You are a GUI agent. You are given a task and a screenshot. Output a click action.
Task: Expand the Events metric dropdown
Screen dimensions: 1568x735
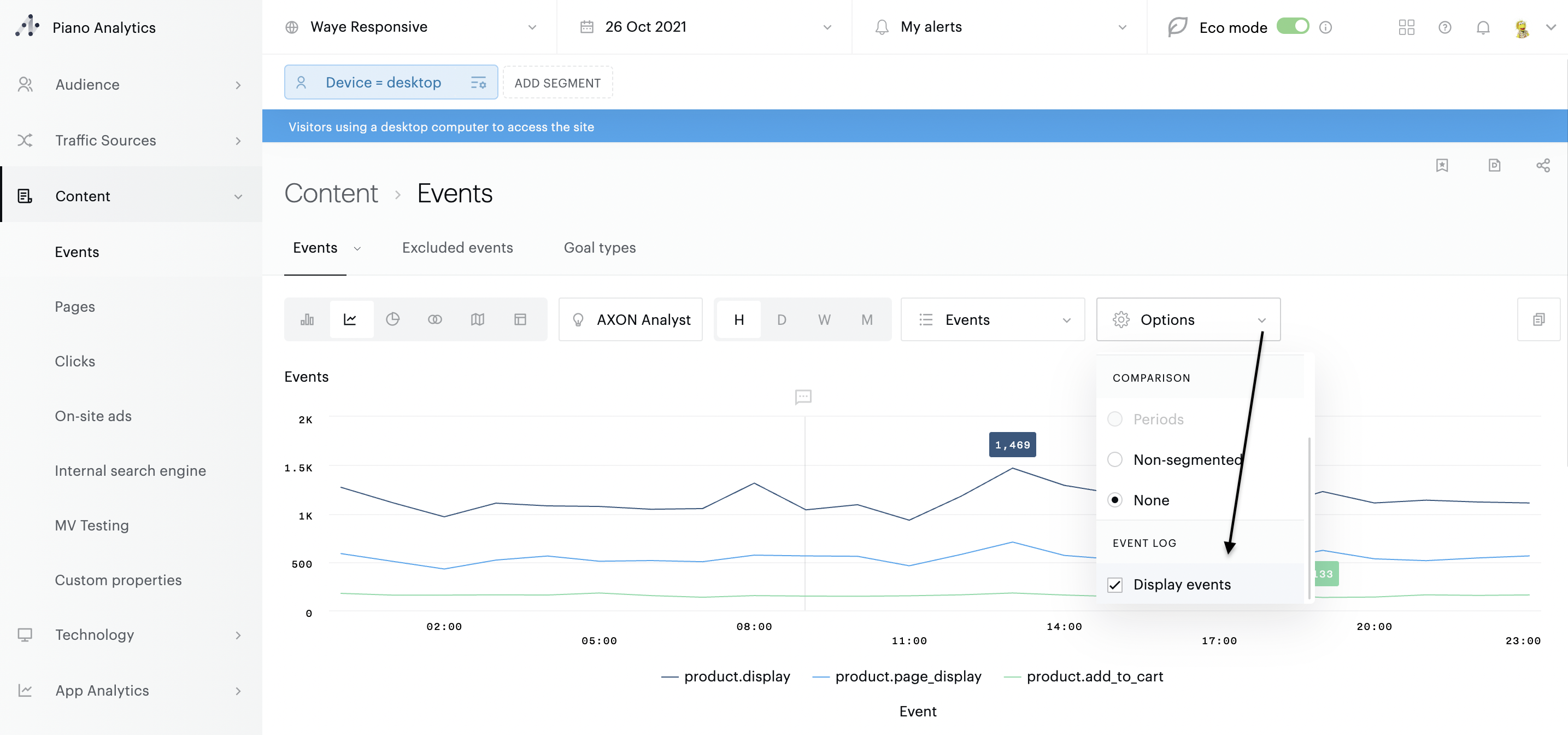pyautogui.click(x=992, y=319)
